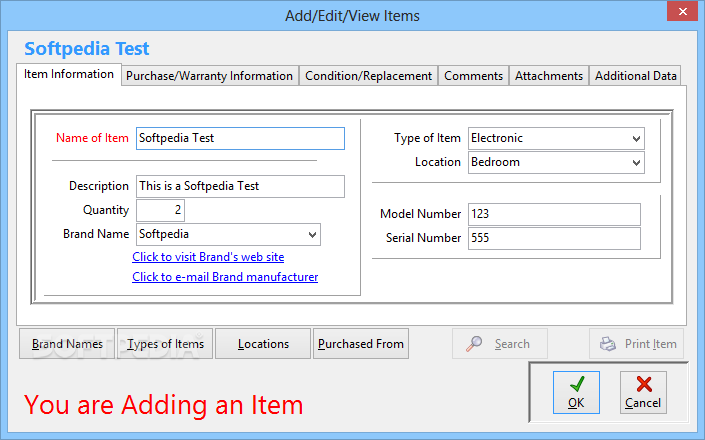This screenshot has width=705, height=440.
Task: Click the Model Number field
Action: click(x=554, y=214)
